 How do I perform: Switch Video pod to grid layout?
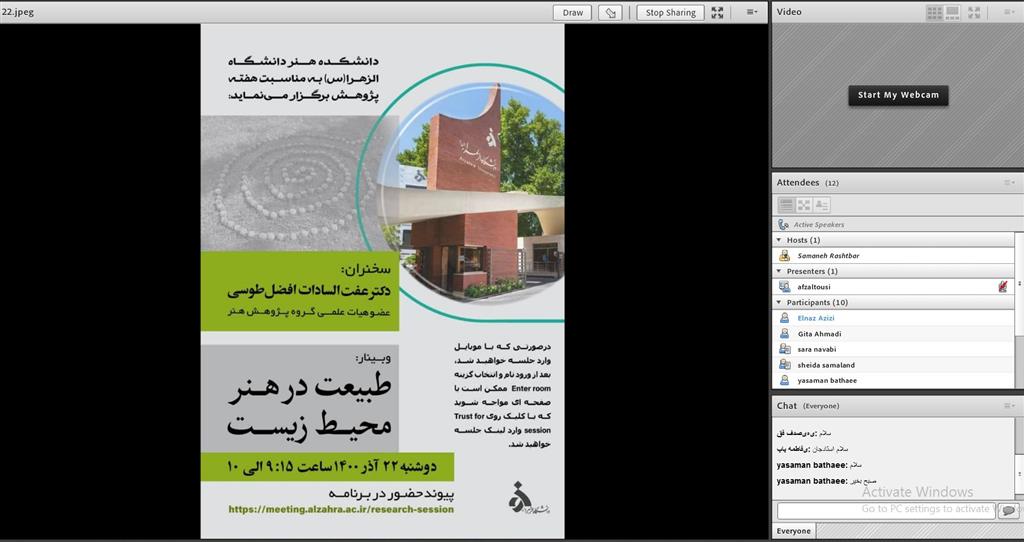(935, 12)
